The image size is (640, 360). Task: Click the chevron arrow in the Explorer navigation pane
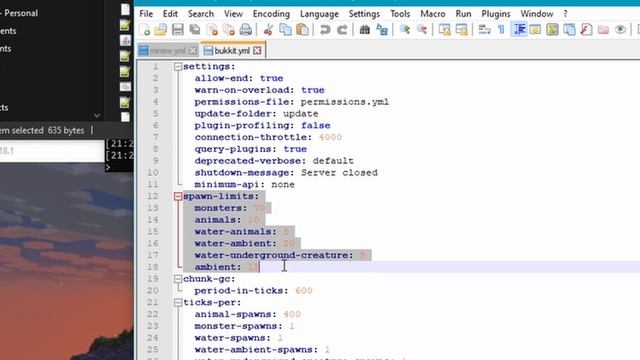click(97, 116)
